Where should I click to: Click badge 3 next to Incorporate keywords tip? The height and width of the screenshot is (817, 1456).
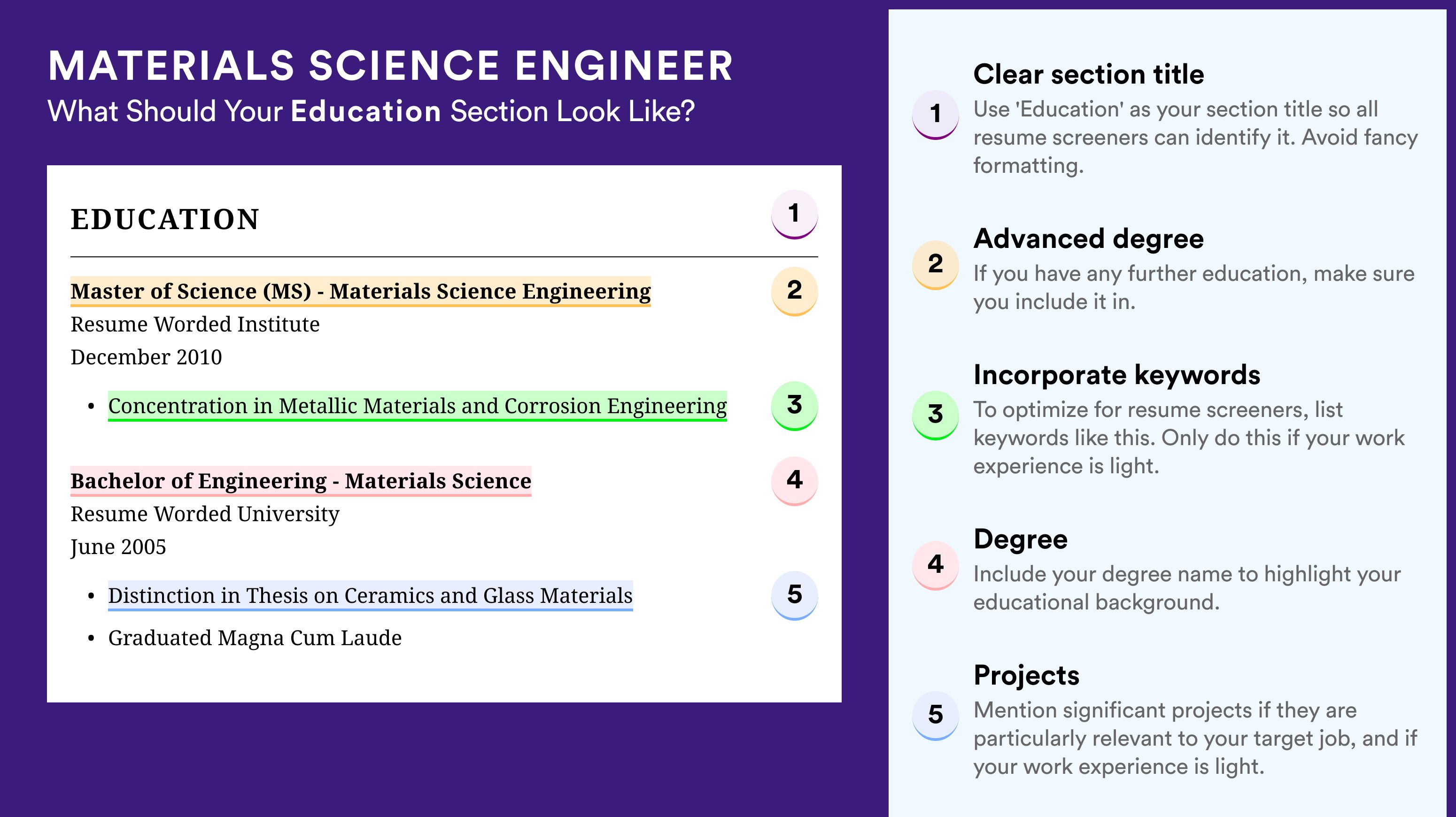tap(936, 415)
